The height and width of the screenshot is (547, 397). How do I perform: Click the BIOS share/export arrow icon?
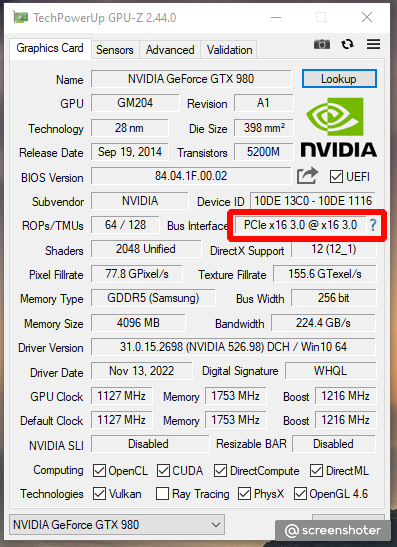tap(307, 175)
